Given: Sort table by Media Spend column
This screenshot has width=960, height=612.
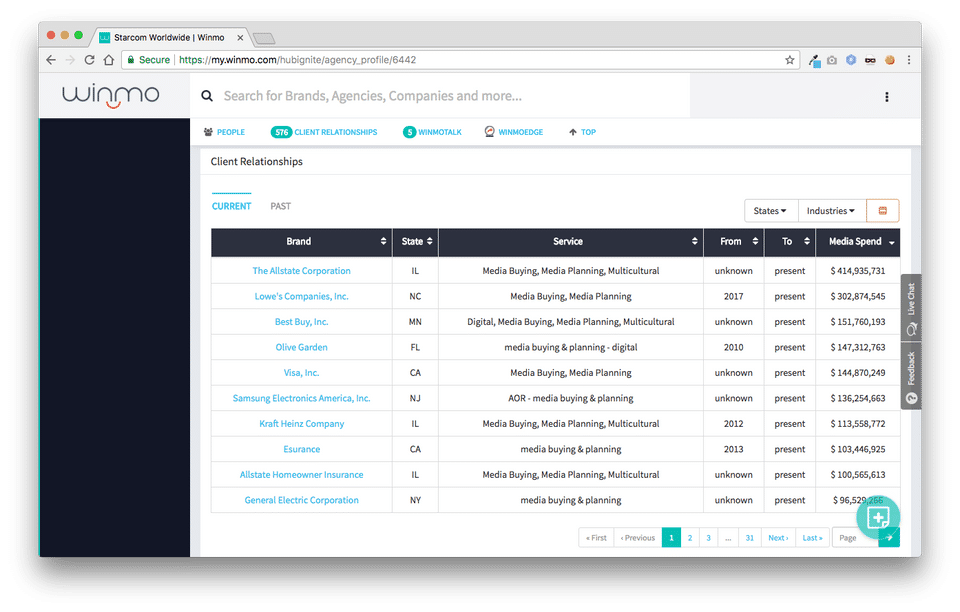Looking at the screenshot, I should tap(858, 242).
